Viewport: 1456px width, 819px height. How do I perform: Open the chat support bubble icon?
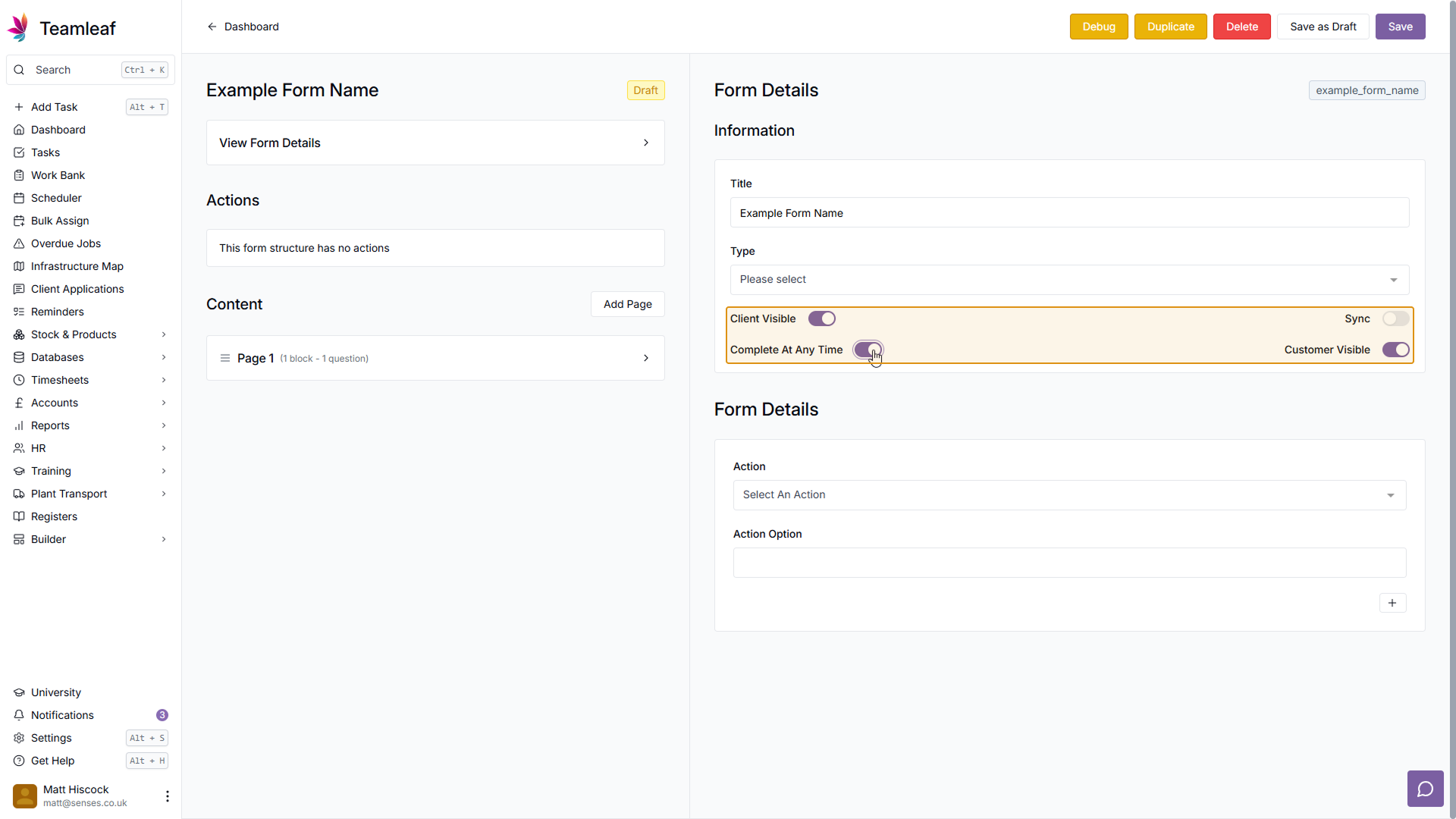[x=1425, y=789]
